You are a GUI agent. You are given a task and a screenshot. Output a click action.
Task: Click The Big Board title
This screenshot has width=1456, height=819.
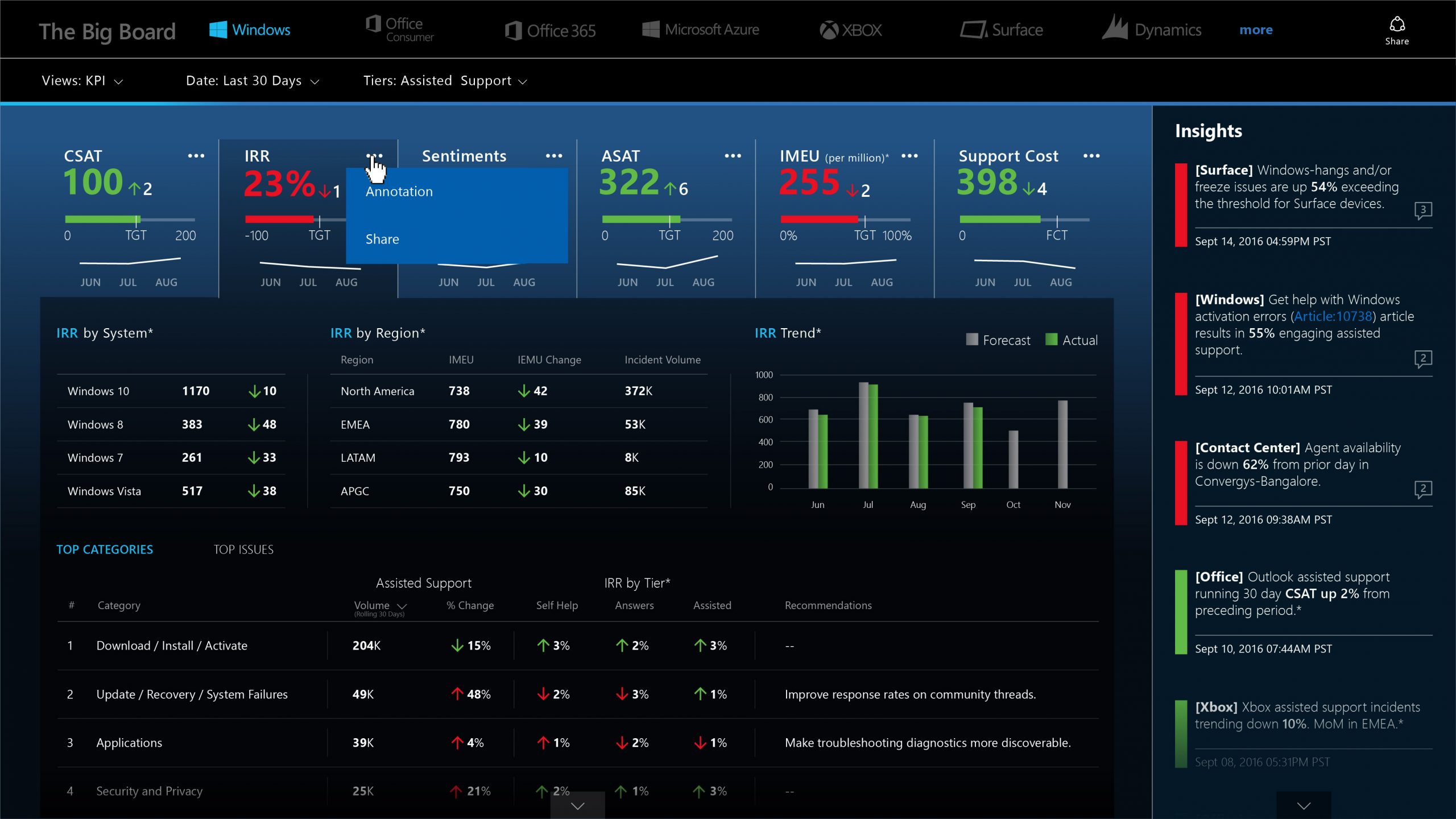(107, 32)
